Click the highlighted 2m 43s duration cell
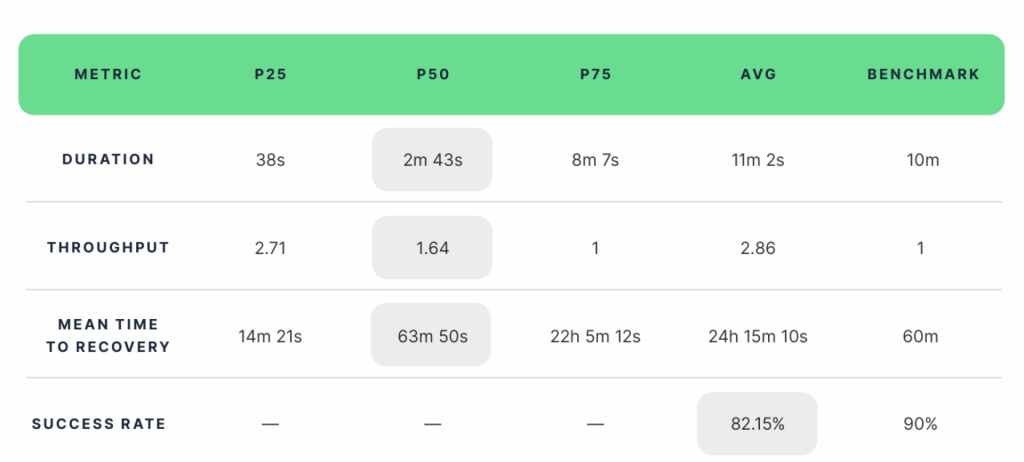The image size is (1024, 462). (432, 159)
